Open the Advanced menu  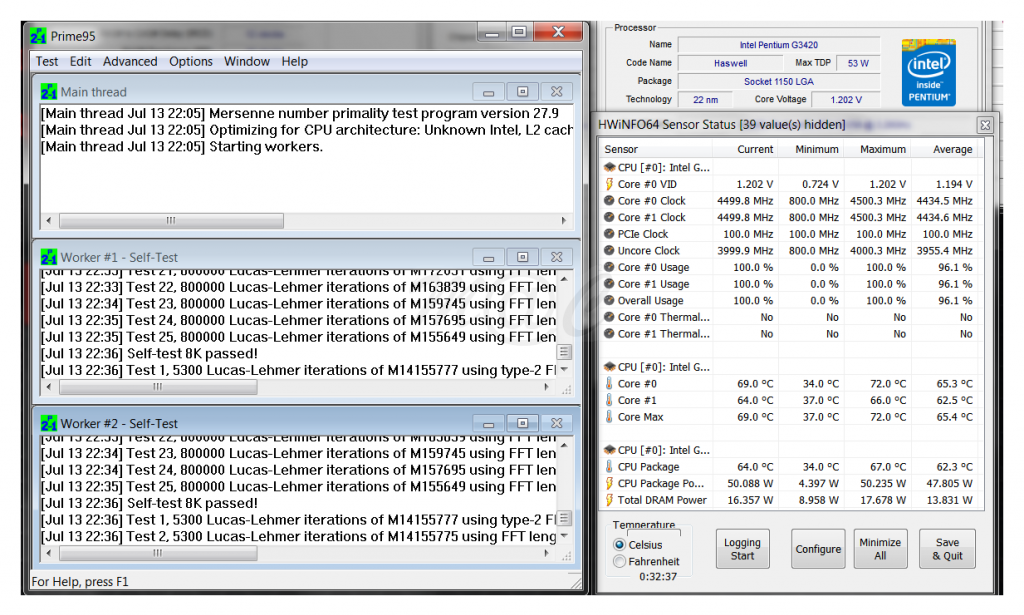130,61
